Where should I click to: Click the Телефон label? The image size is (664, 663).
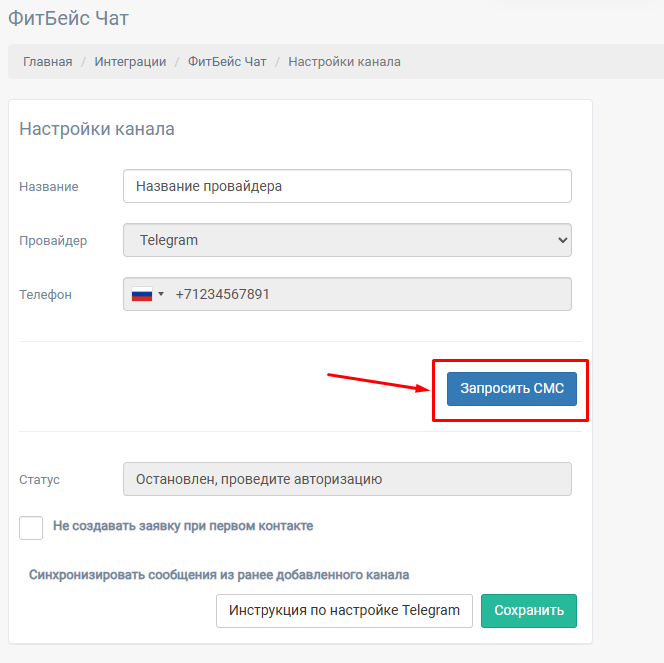click(45, 295)
